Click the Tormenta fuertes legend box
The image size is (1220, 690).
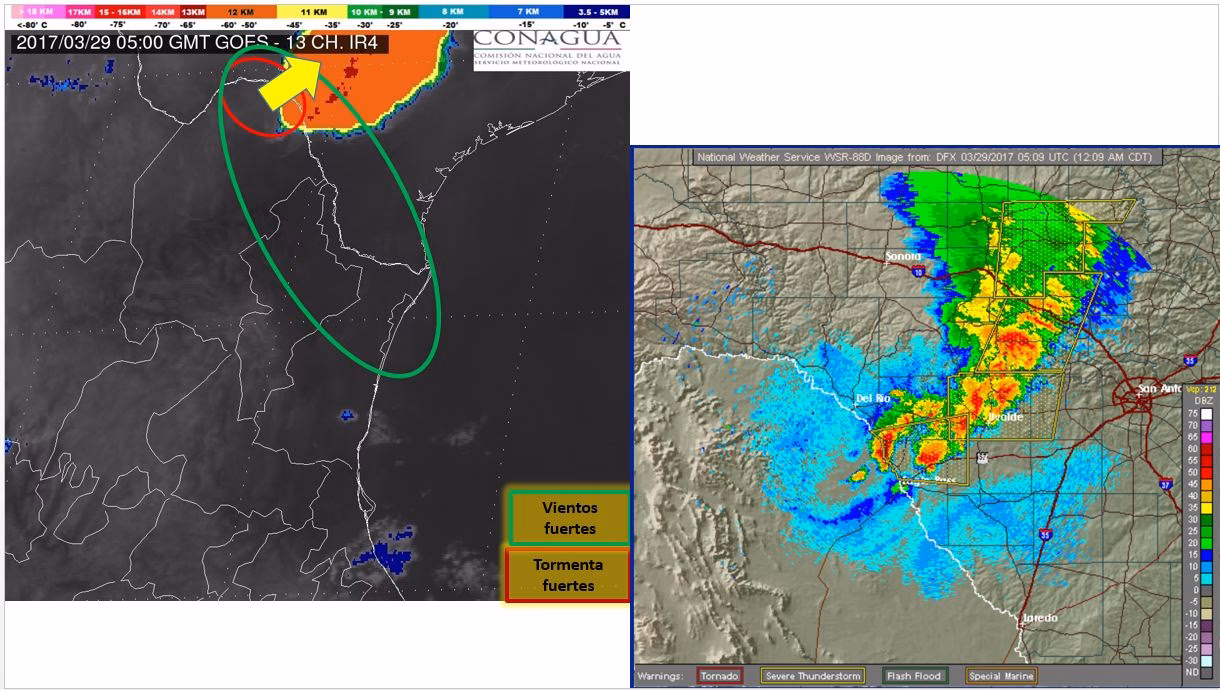click(567, 573)
